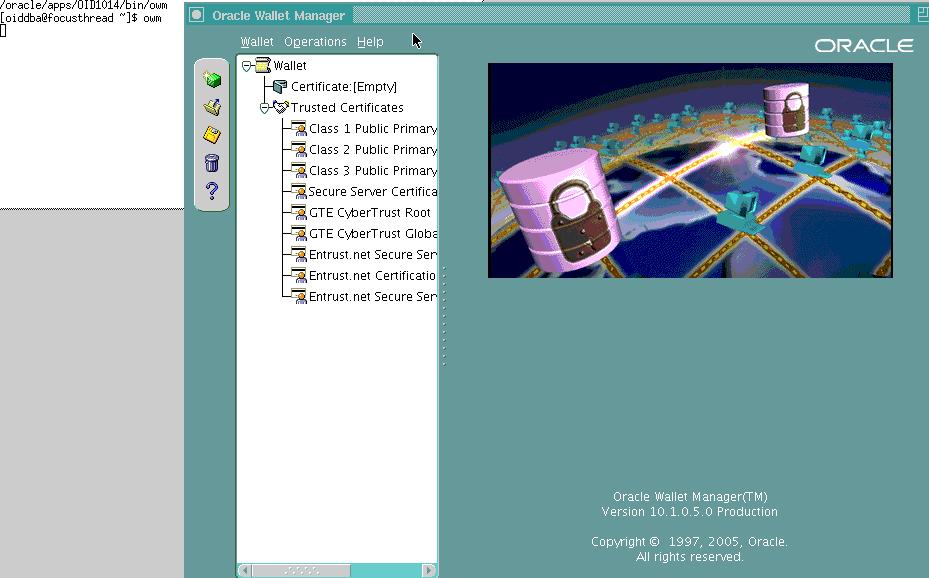Click the horizontal scrollbar thumb in tree panel
Viewport: 929px width, 578px height.
[301, 570]
